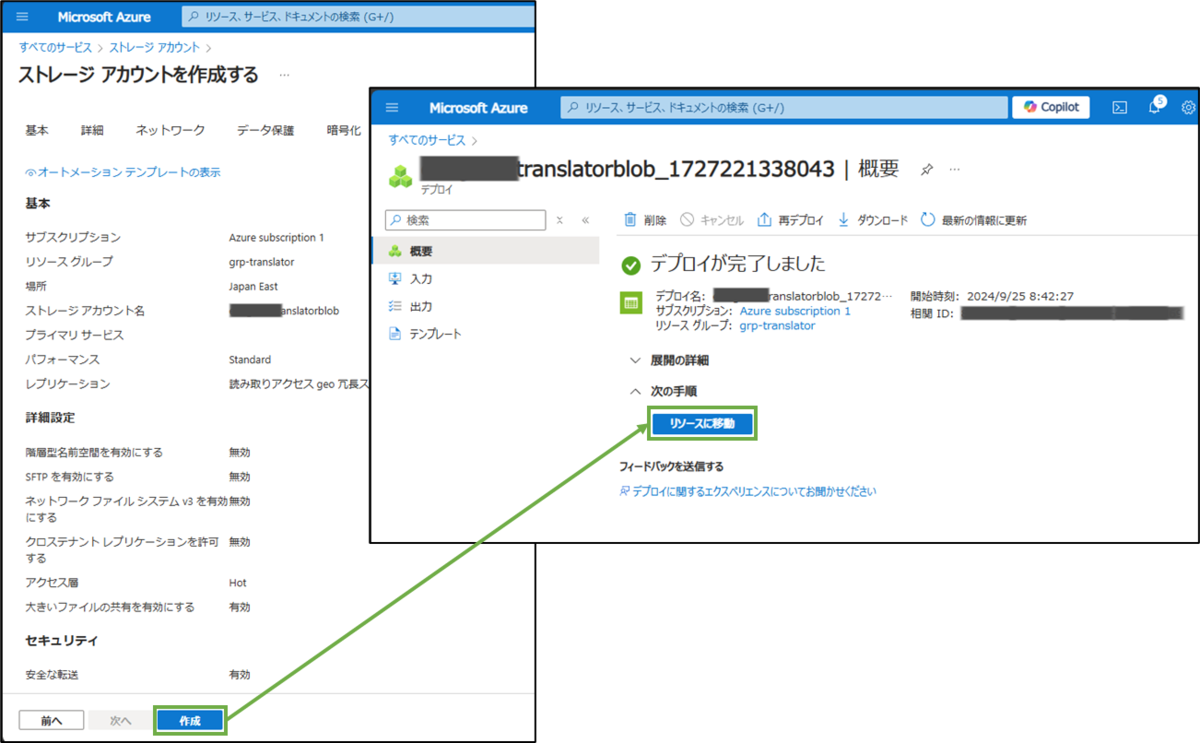Click the 詳細設定 section heading
The image size is (1200, 743).
pos(50,417)
